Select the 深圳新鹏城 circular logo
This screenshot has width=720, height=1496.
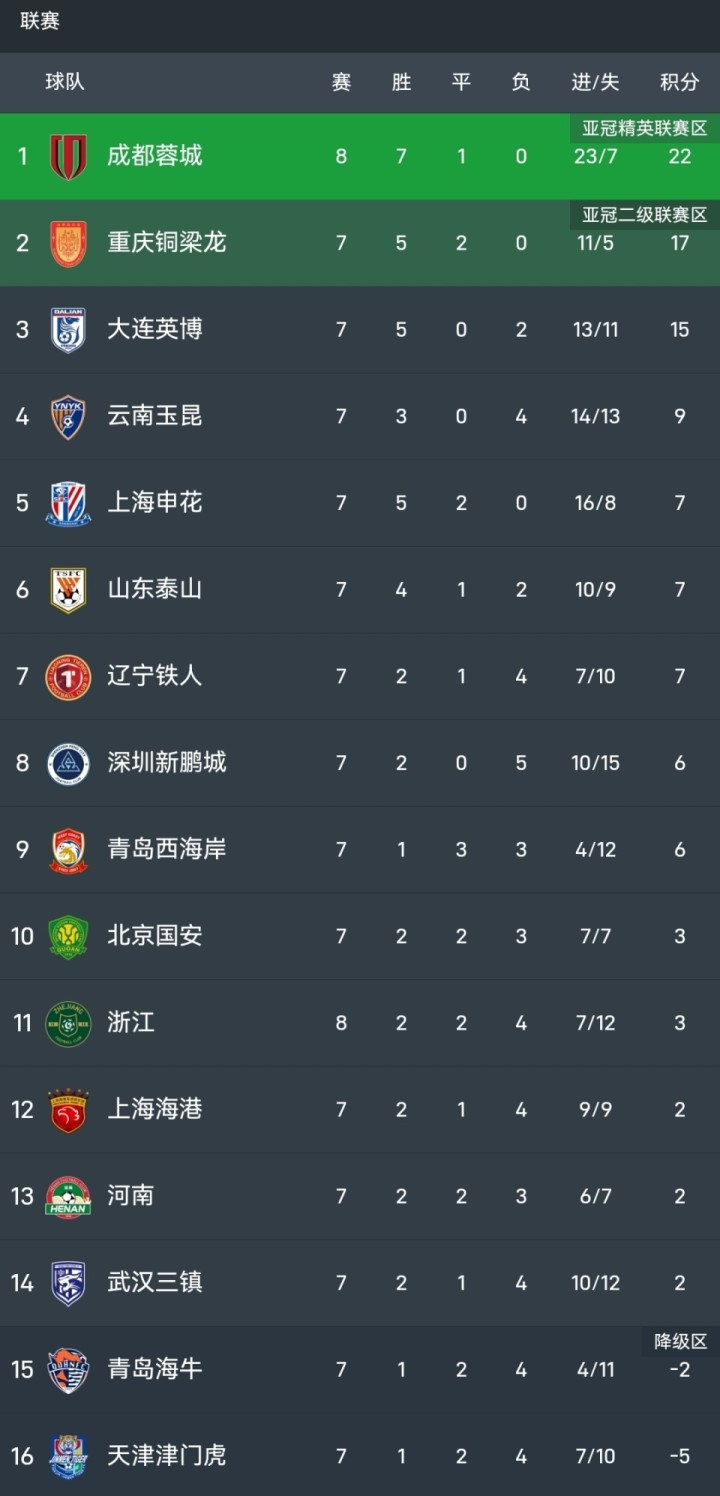pyautogui.click(x=68, y=763)
